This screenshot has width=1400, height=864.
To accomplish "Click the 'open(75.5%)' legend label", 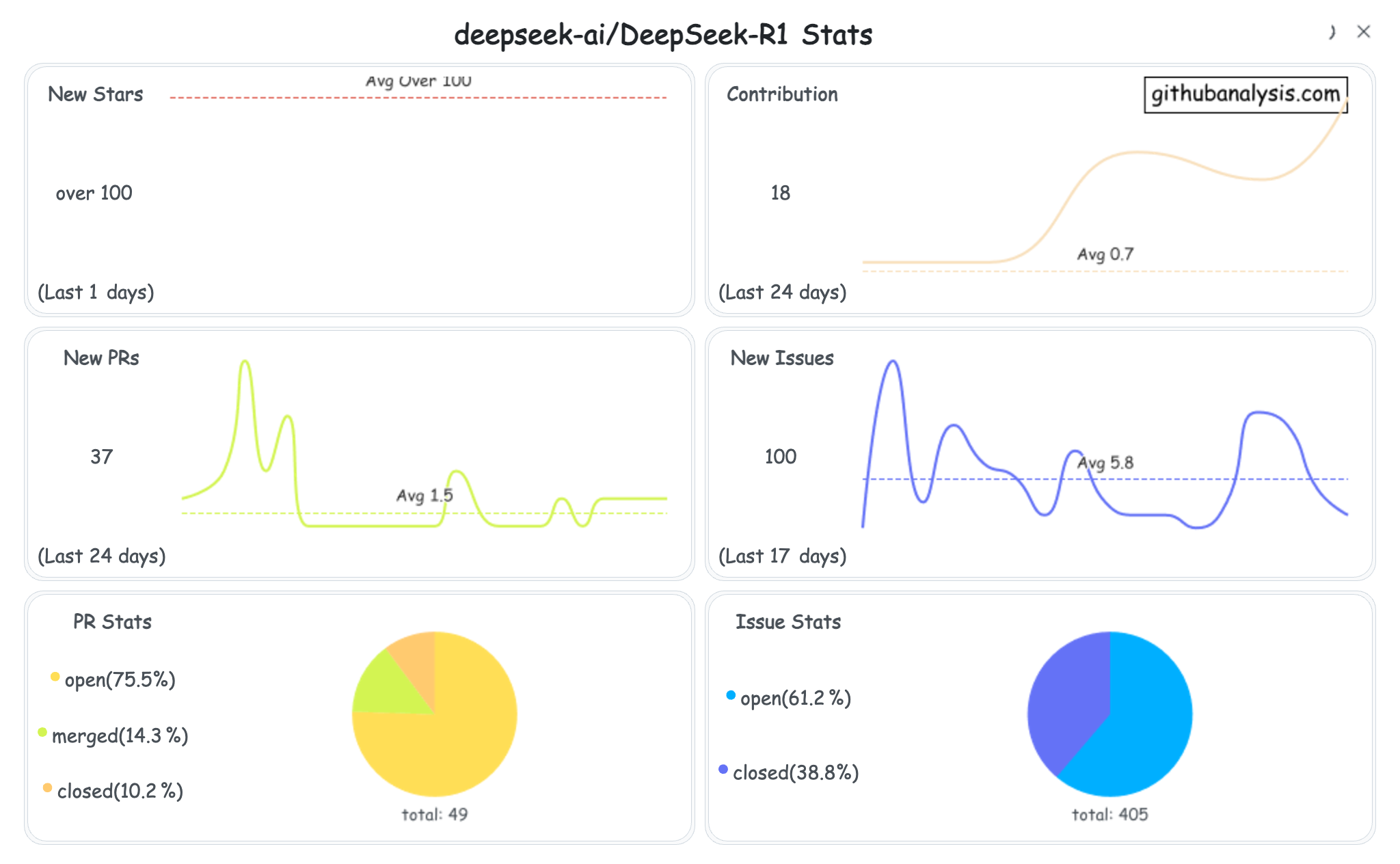I will (120, 680).
